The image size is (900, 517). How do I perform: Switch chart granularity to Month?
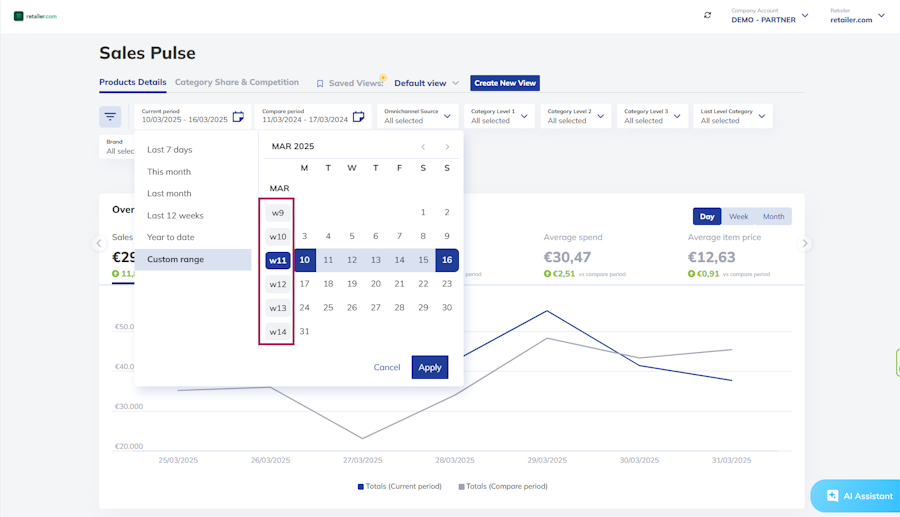coord(773,216)
